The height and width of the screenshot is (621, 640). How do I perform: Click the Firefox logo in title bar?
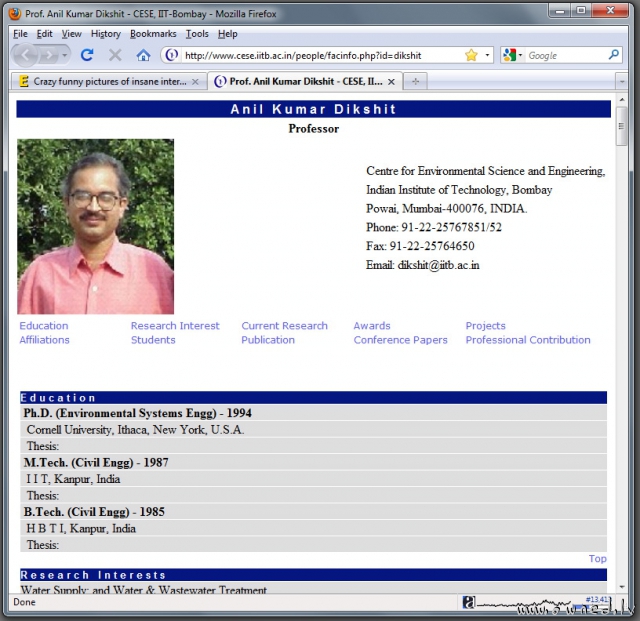coord(15,14)
